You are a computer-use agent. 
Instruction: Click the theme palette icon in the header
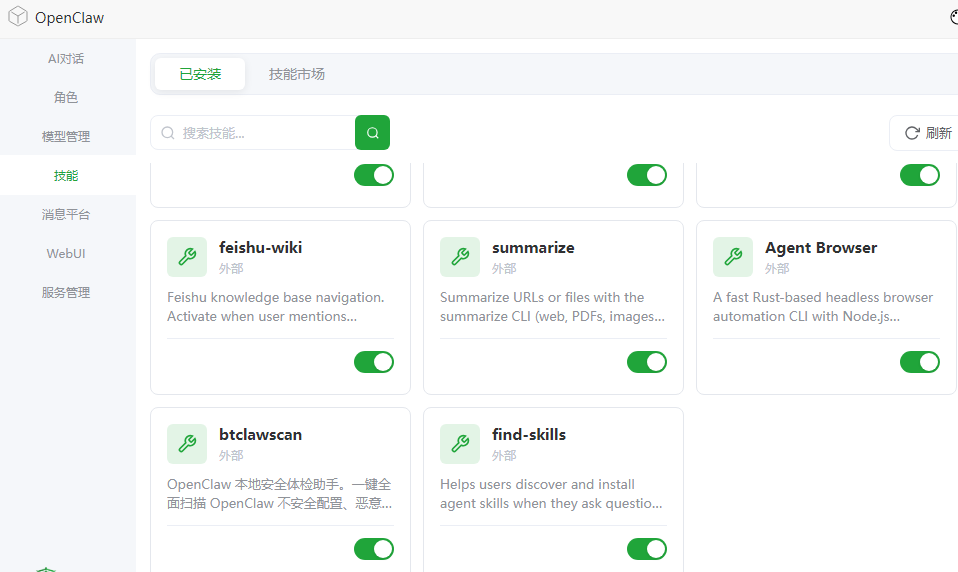[954, 16]
